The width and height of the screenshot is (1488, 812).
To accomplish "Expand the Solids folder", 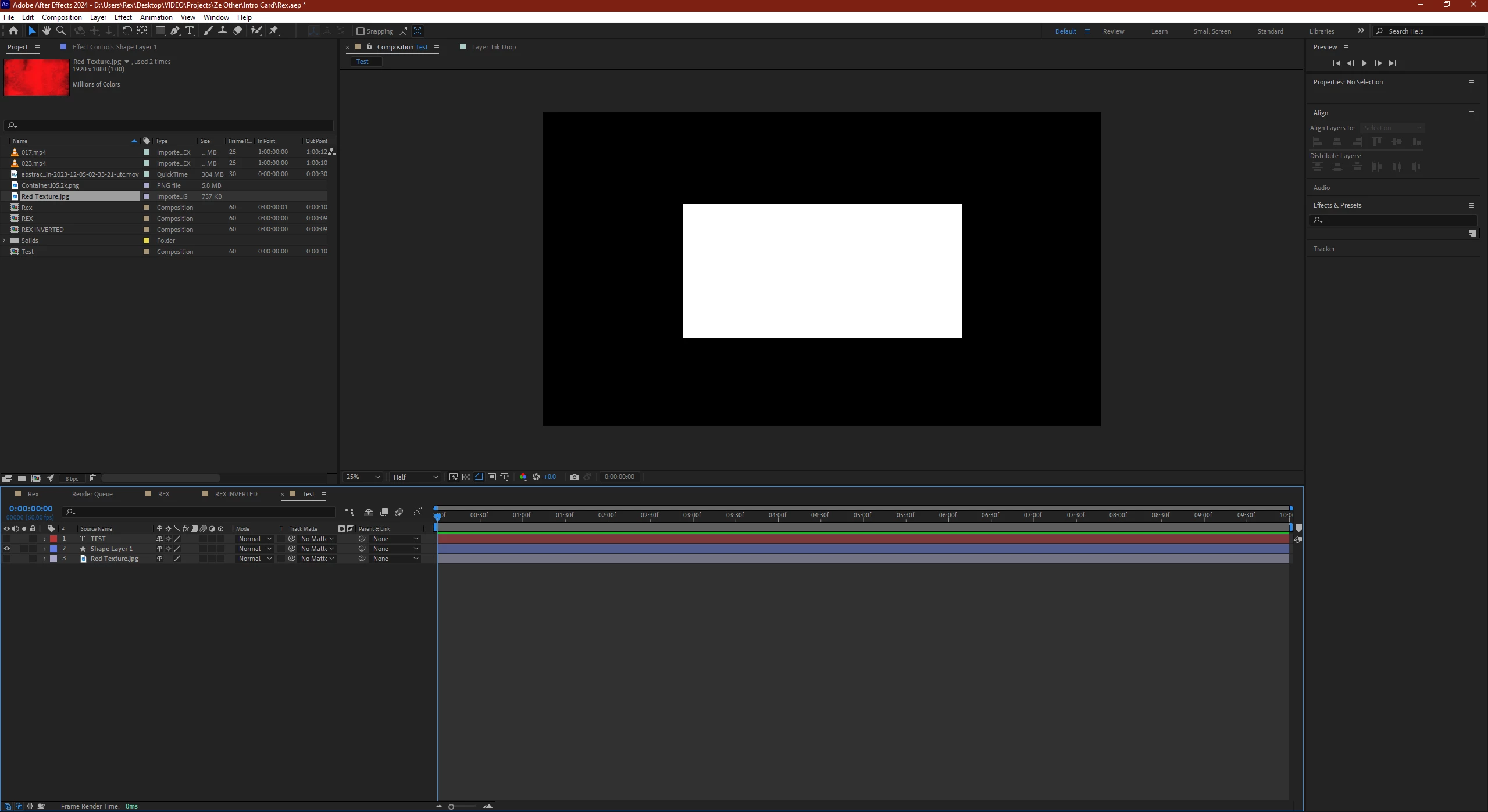I will coord(5,241).
